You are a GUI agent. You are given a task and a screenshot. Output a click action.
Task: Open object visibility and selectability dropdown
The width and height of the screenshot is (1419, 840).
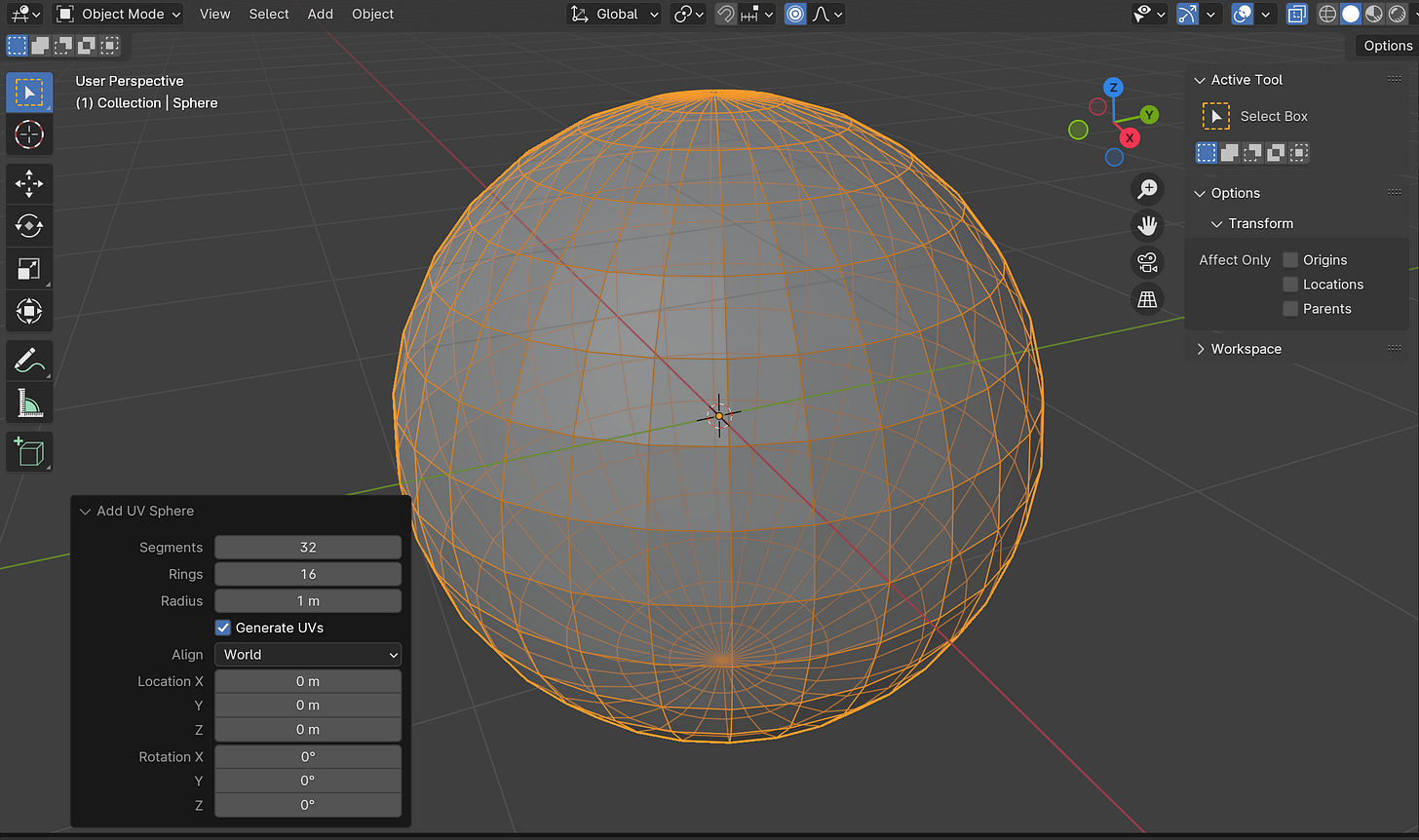pos(1149,14)
